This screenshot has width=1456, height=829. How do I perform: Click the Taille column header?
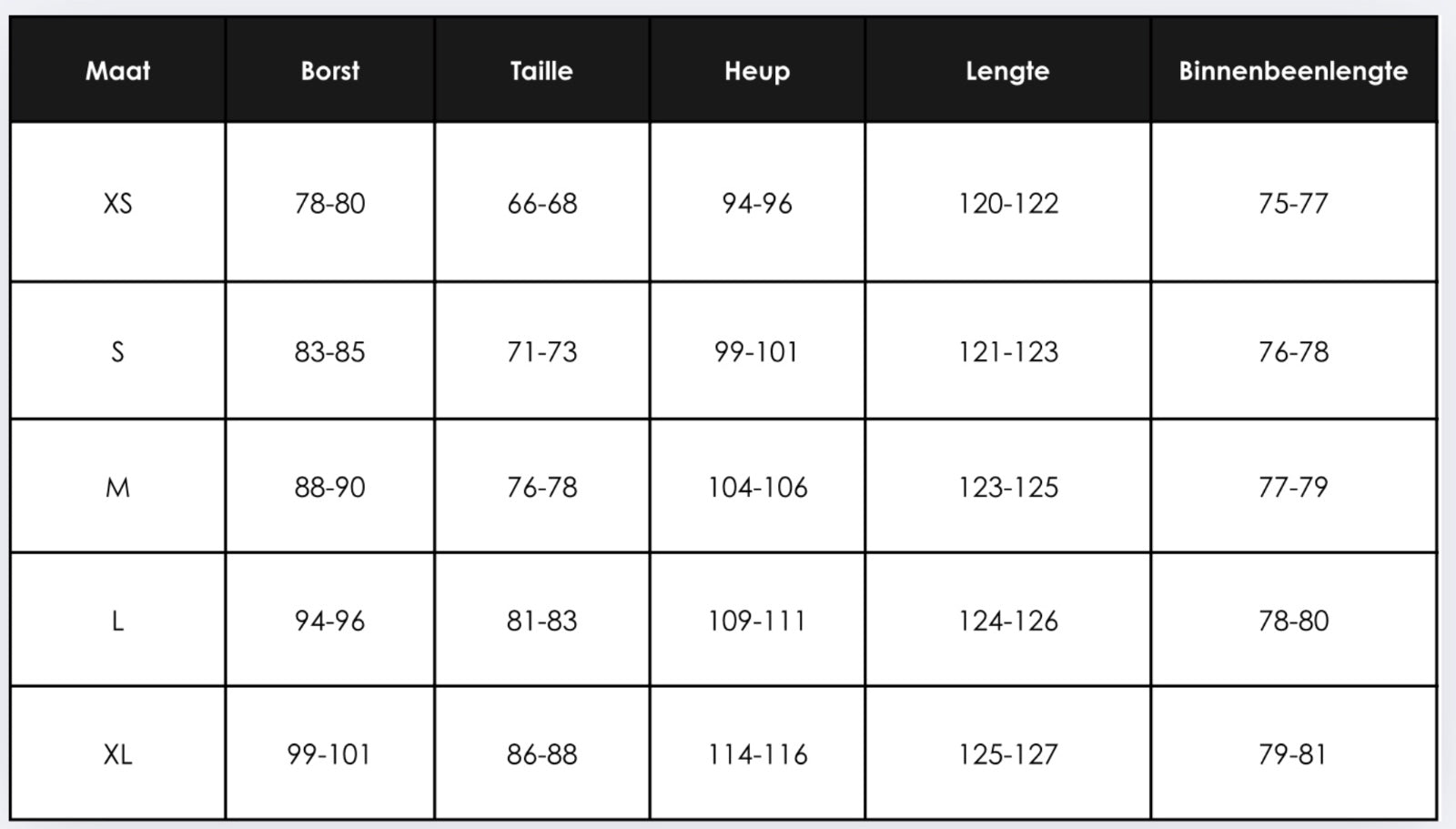pyautogui.click(x=541, y=71)
